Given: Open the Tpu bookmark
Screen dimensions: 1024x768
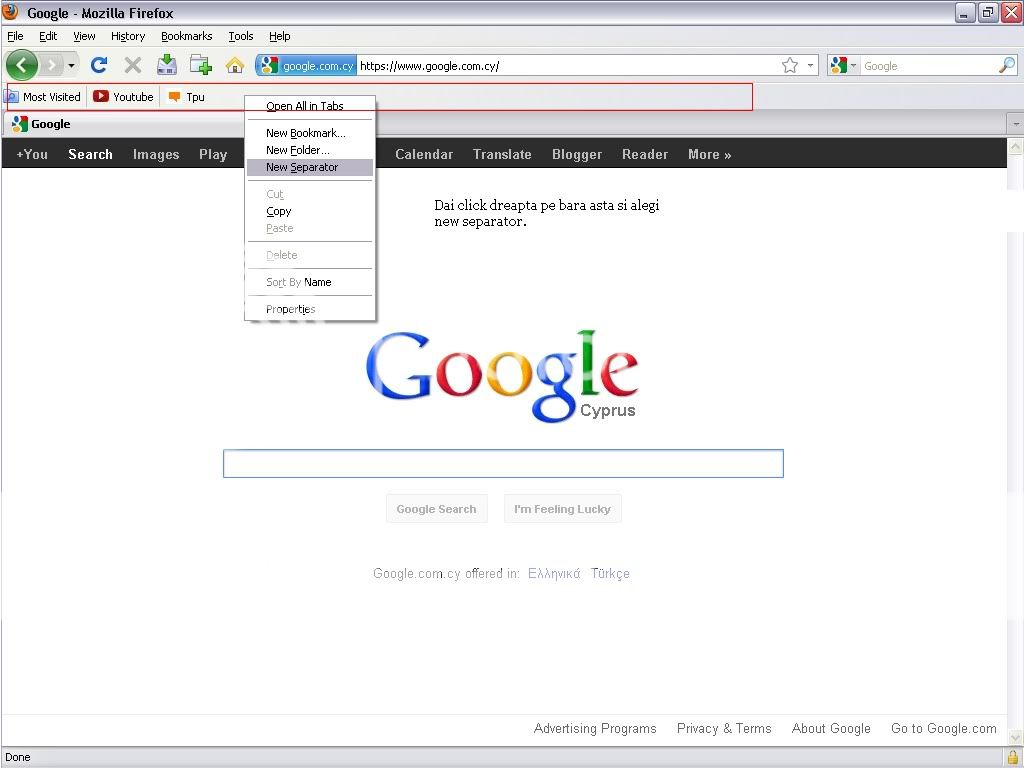Looking at the screenshot, I should tap(186, 97).
